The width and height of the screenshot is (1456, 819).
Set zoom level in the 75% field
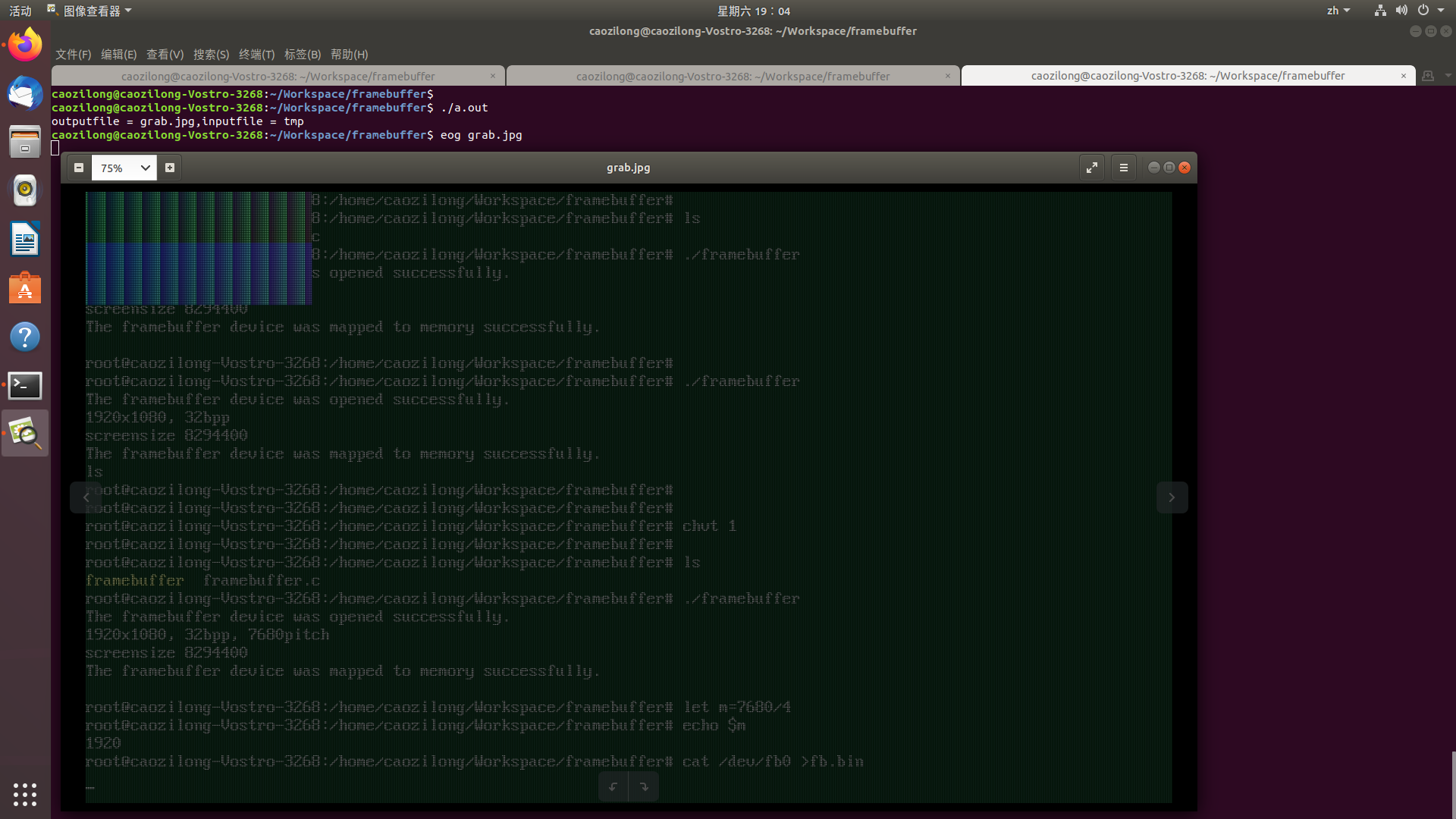click(x=114, y=168)
